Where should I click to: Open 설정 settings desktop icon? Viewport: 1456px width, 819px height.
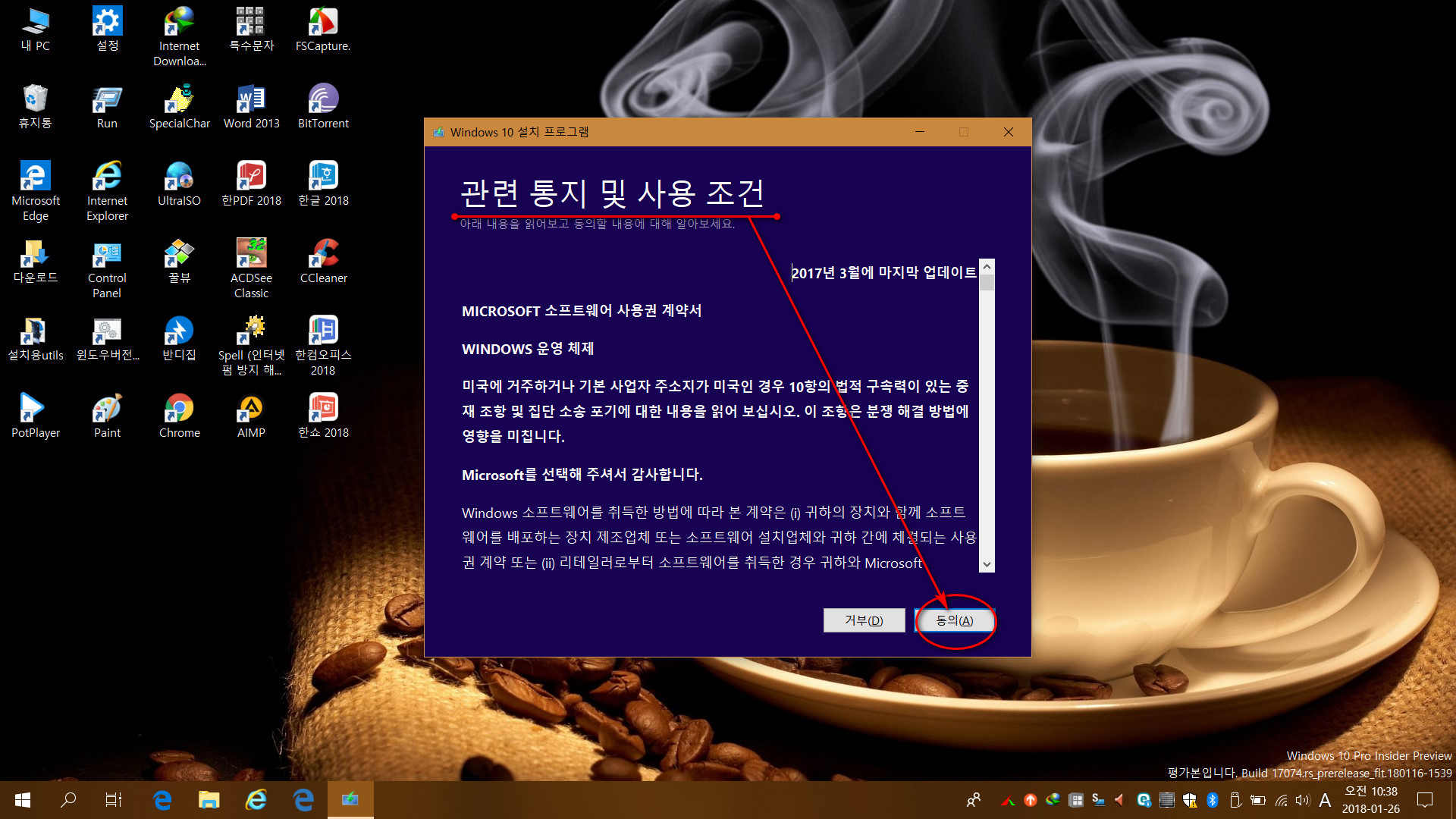click(107, 30)
